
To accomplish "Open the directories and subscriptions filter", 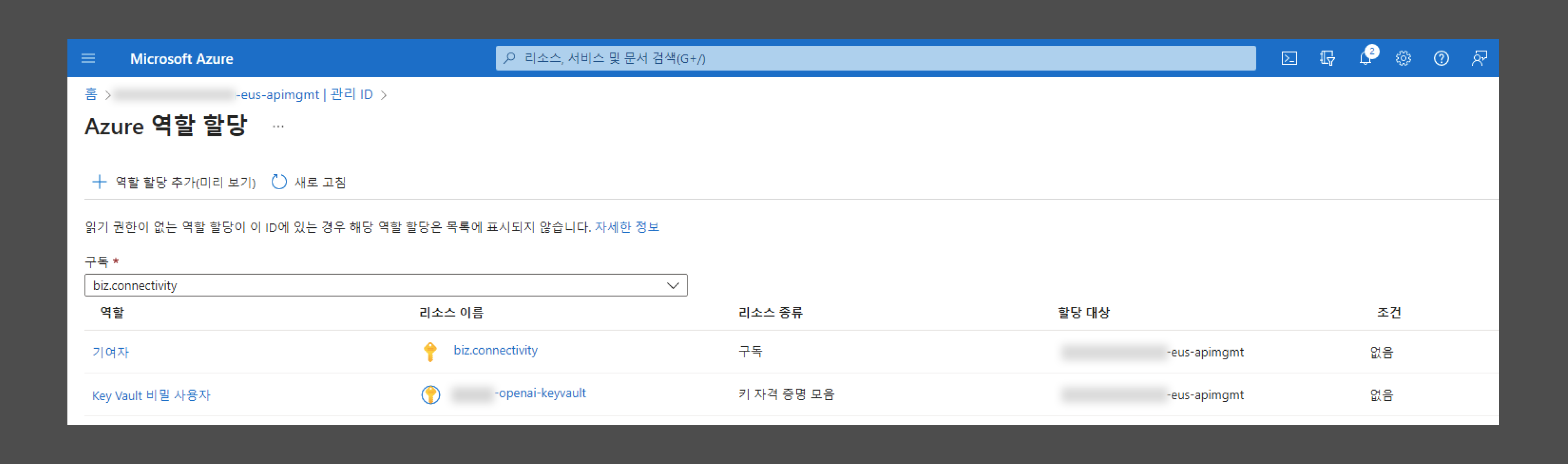I will coord(1327,58).
